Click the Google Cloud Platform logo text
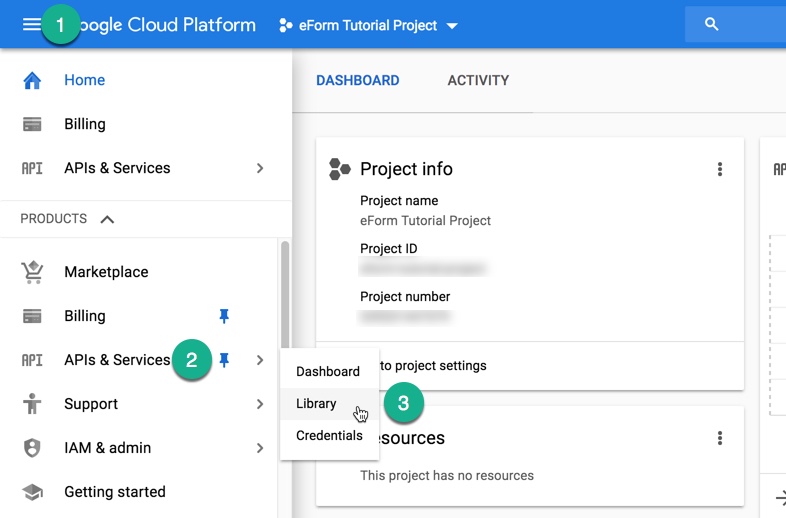The height and width of the screenshot is (518, 786). pos(168,25)
